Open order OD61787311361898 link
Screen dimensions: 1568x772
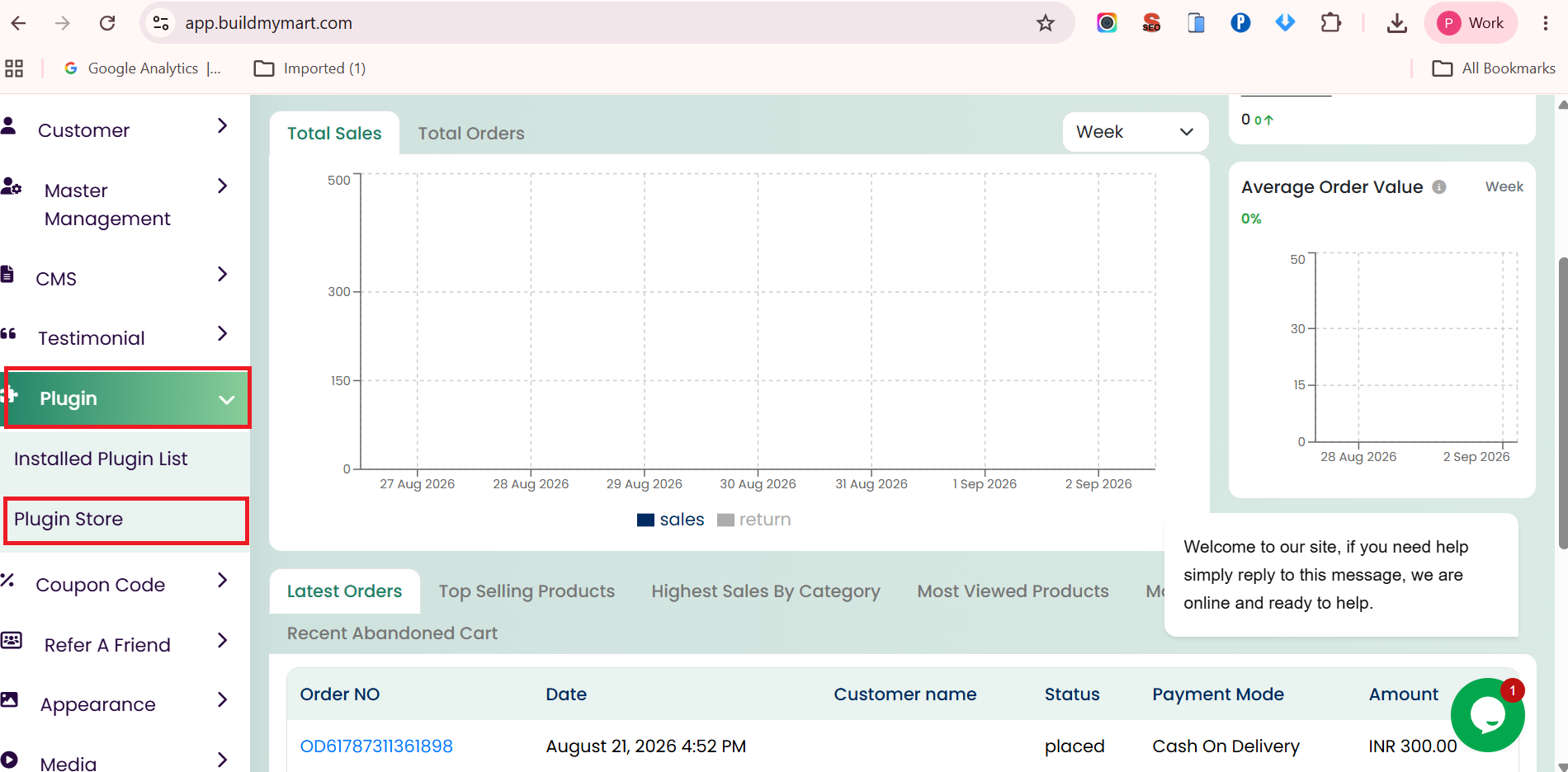click(376, 746)
